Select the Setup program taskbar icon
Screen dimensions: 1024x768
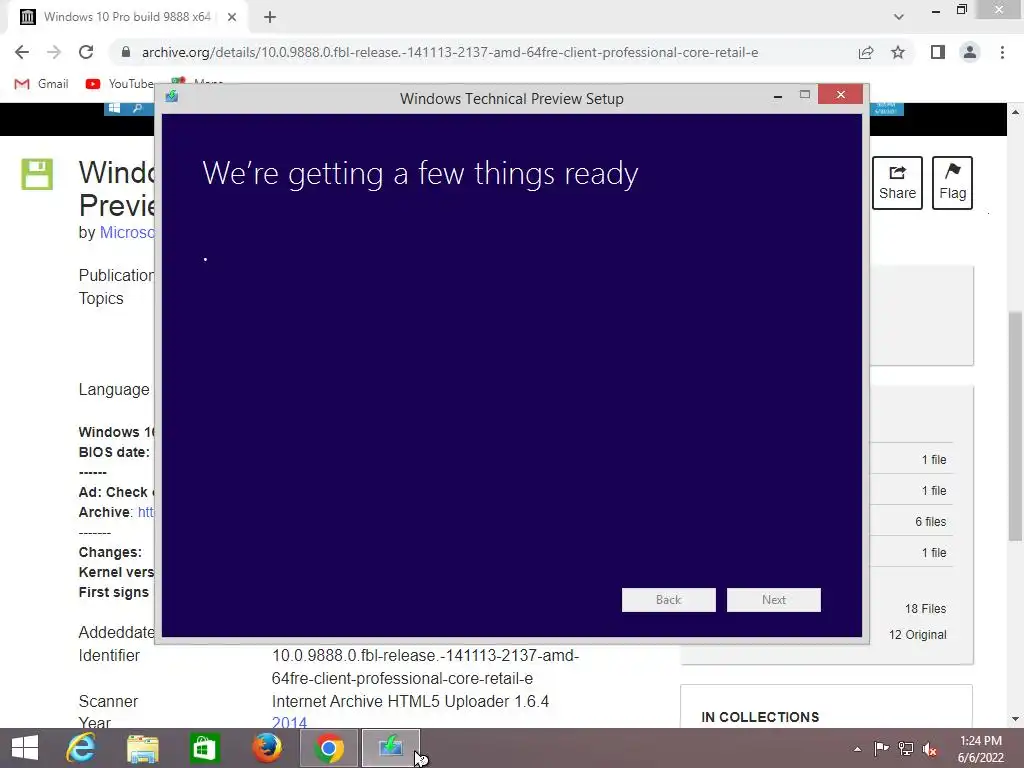[391, 748]
